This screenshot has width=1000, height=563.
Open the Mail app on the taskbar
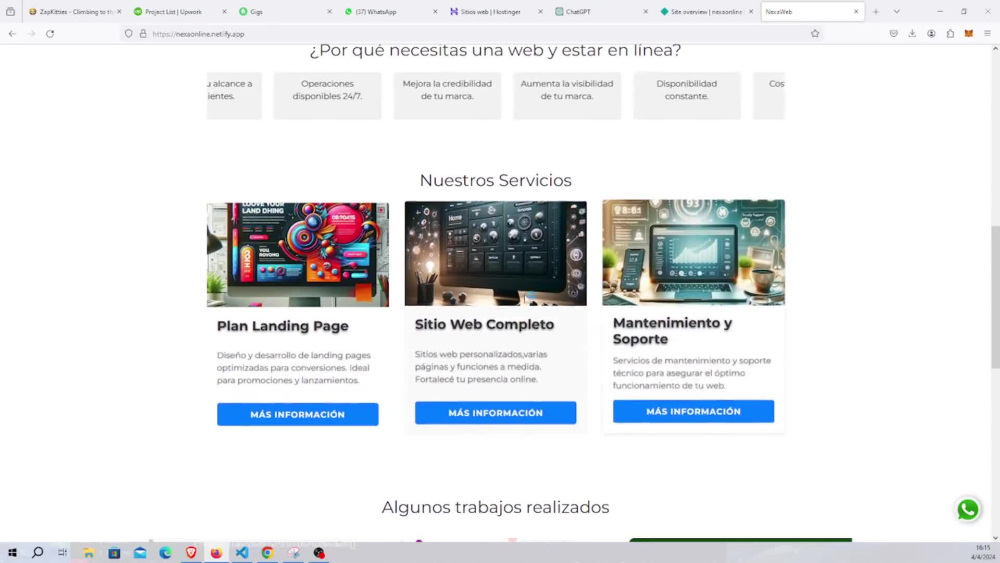click(140, 553)
